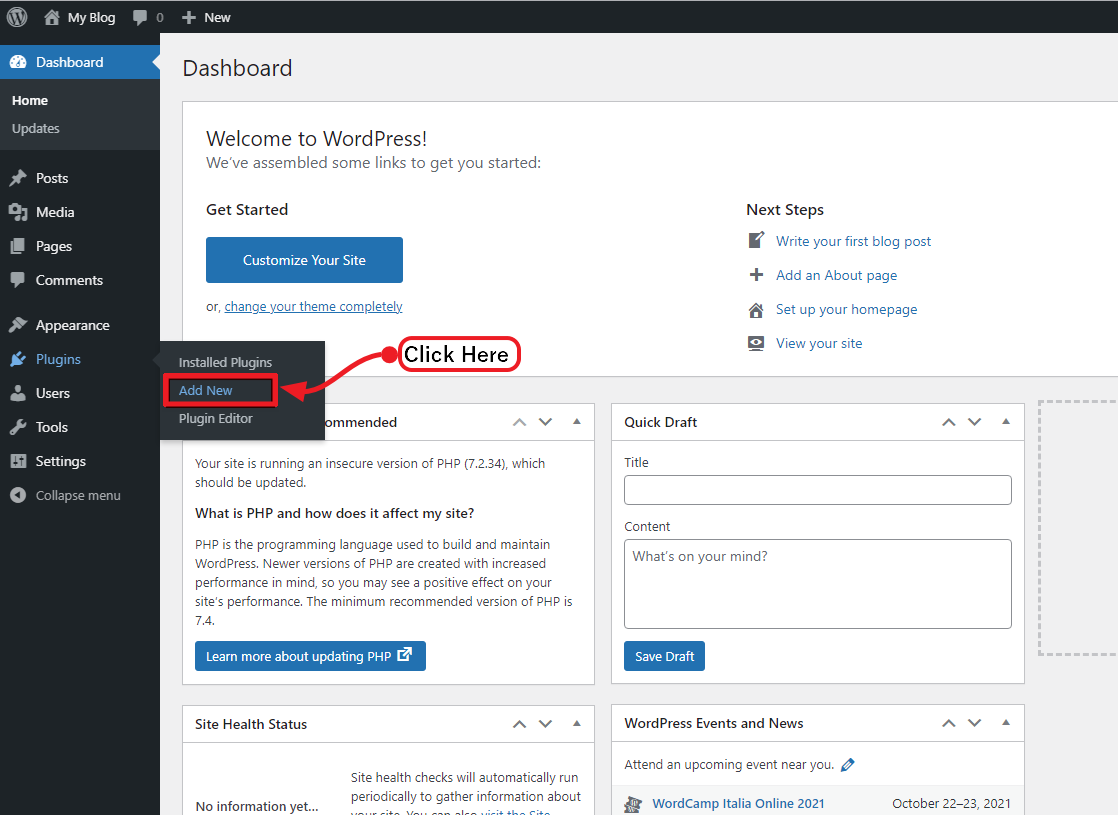Move PHP Update widget down
This screenshot has height=815, width=1118.
pos(545,422)
